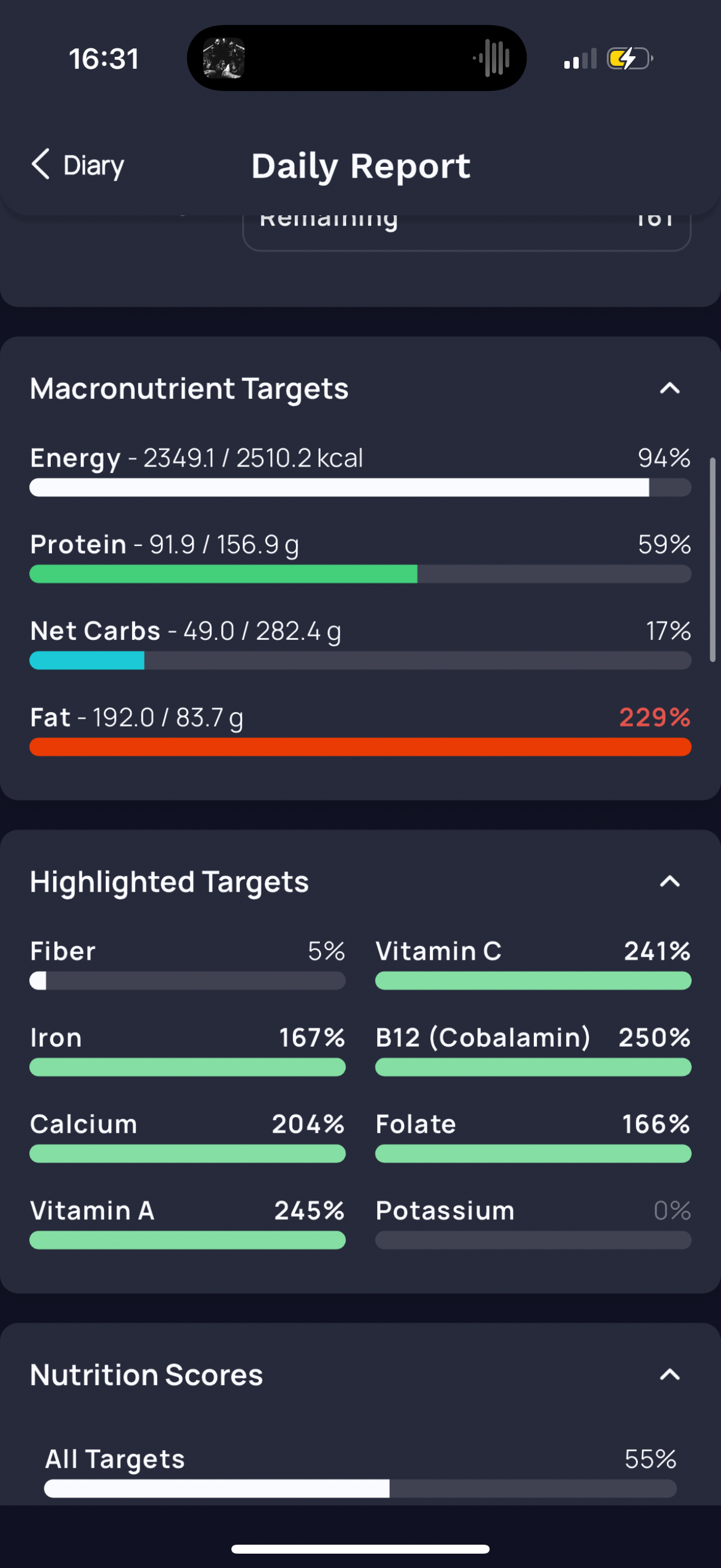The image size is (721, 1568).
Task: Tap the All Targets score bar
Action: click(360, 1488)
